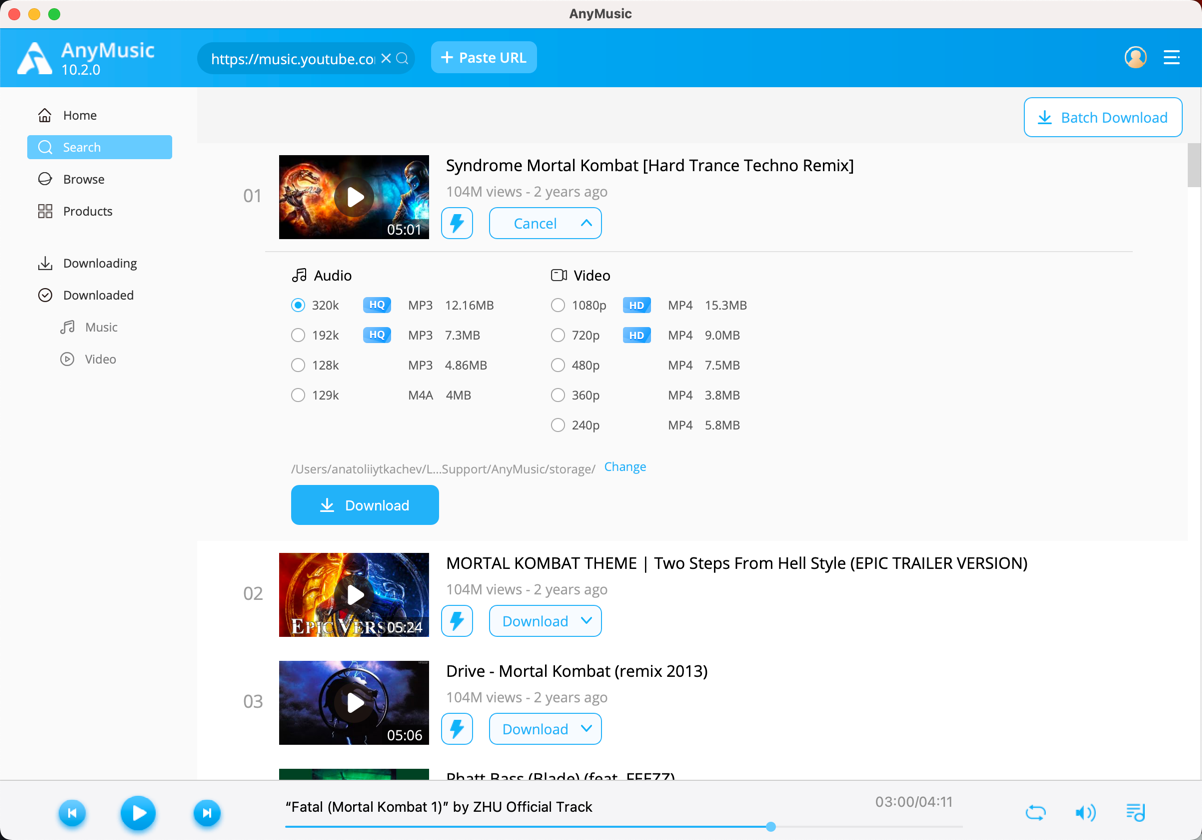Collapse options via Cancel chevron for Syndrome track

586,223
